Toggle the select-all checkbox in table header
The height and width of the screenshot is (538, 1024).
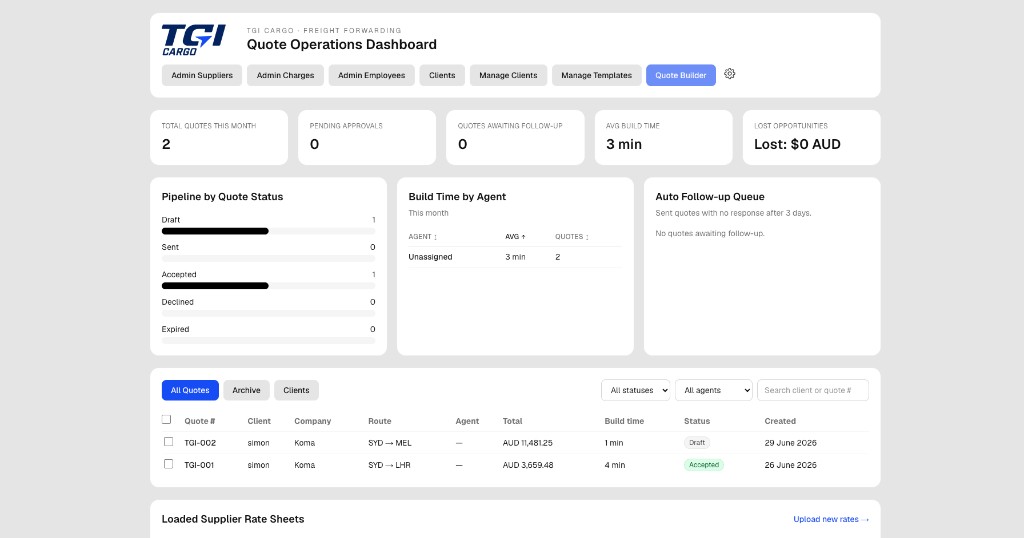click(167, 419)
